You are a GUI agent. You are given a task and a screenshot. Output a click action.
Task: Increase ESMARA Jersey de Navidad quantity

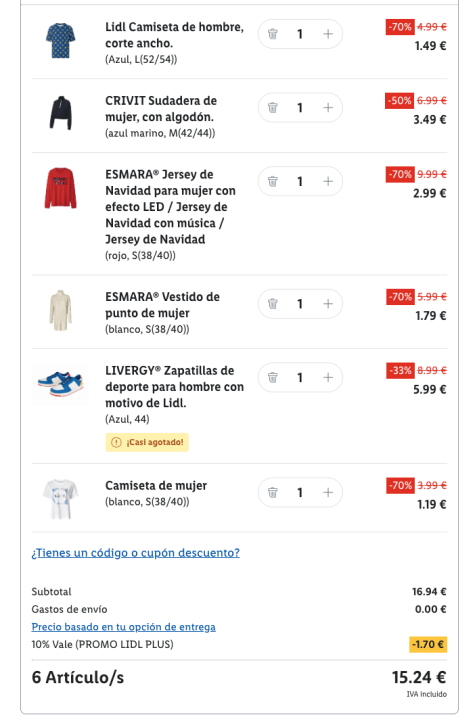(328, 182)
